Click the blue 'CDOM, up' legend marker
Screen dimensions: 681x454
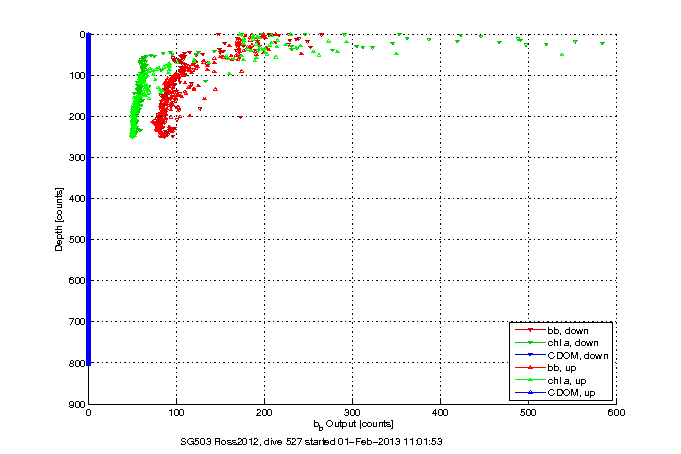point(530,395)
